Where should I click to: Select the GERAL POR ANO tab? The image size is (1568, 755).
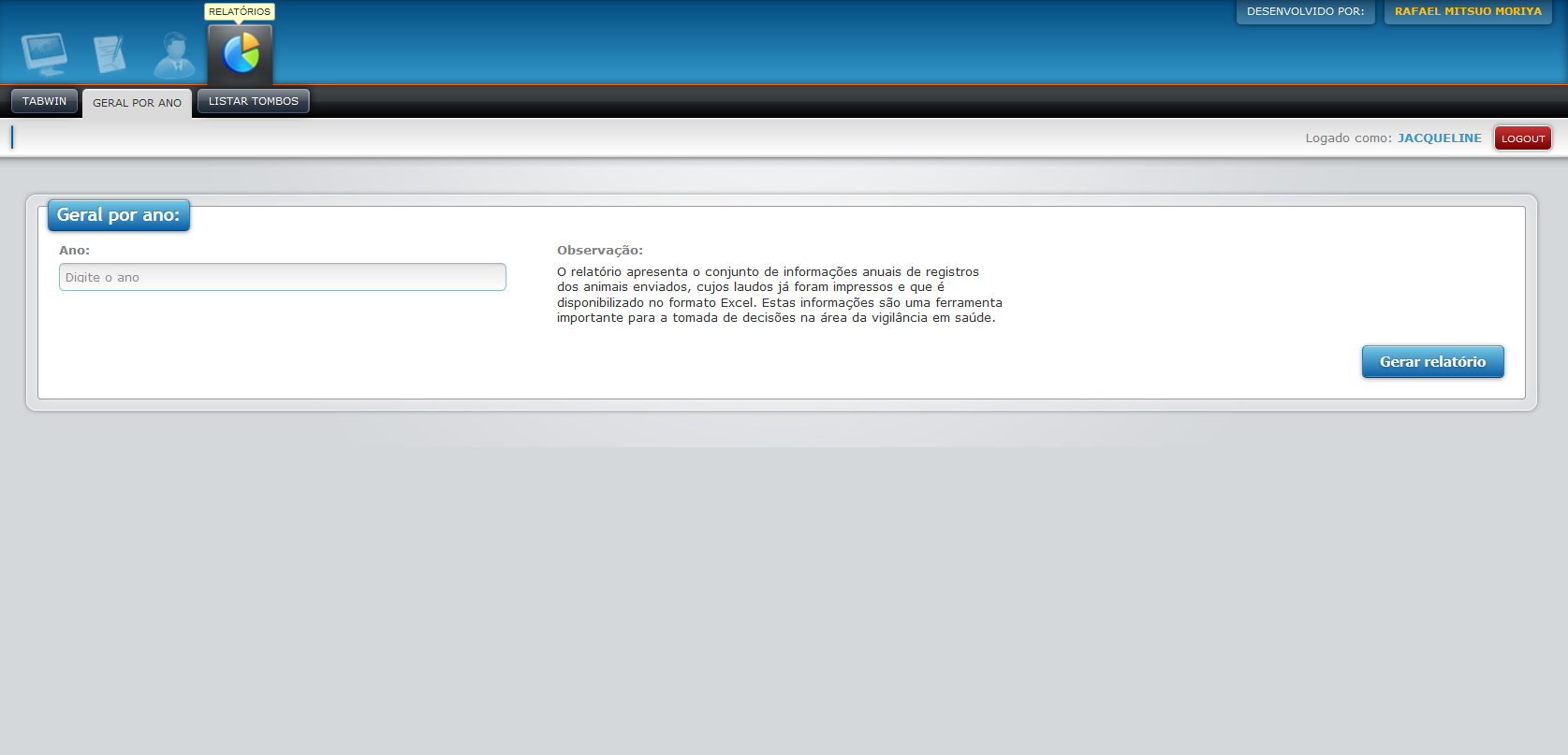(x=137, y=103)
